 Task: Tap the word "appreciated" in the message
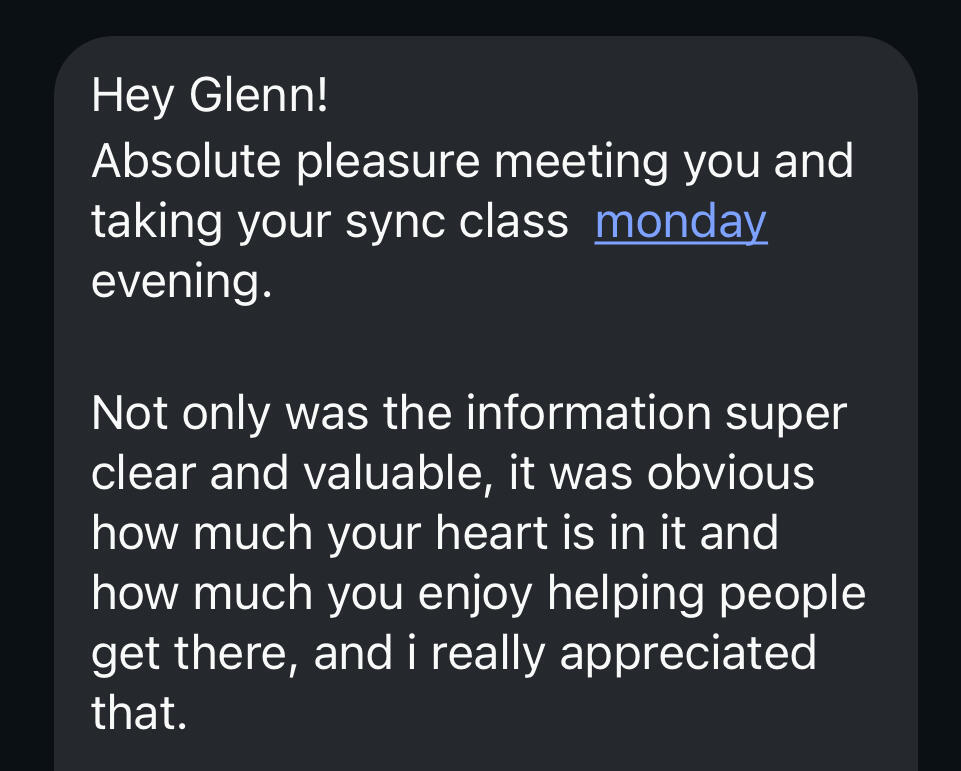click(687, 654)
